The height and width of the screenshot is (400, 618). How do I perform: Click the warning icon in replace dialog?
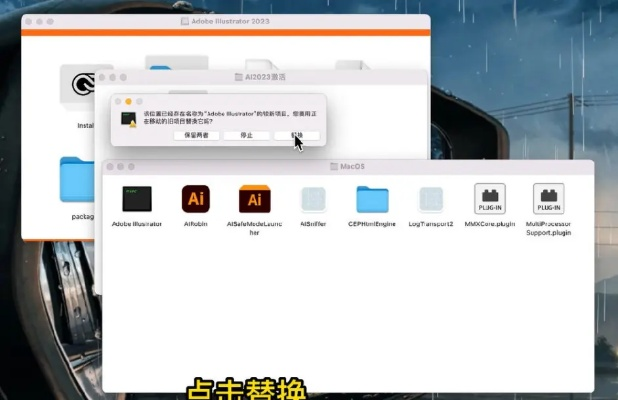pos(128,119)
